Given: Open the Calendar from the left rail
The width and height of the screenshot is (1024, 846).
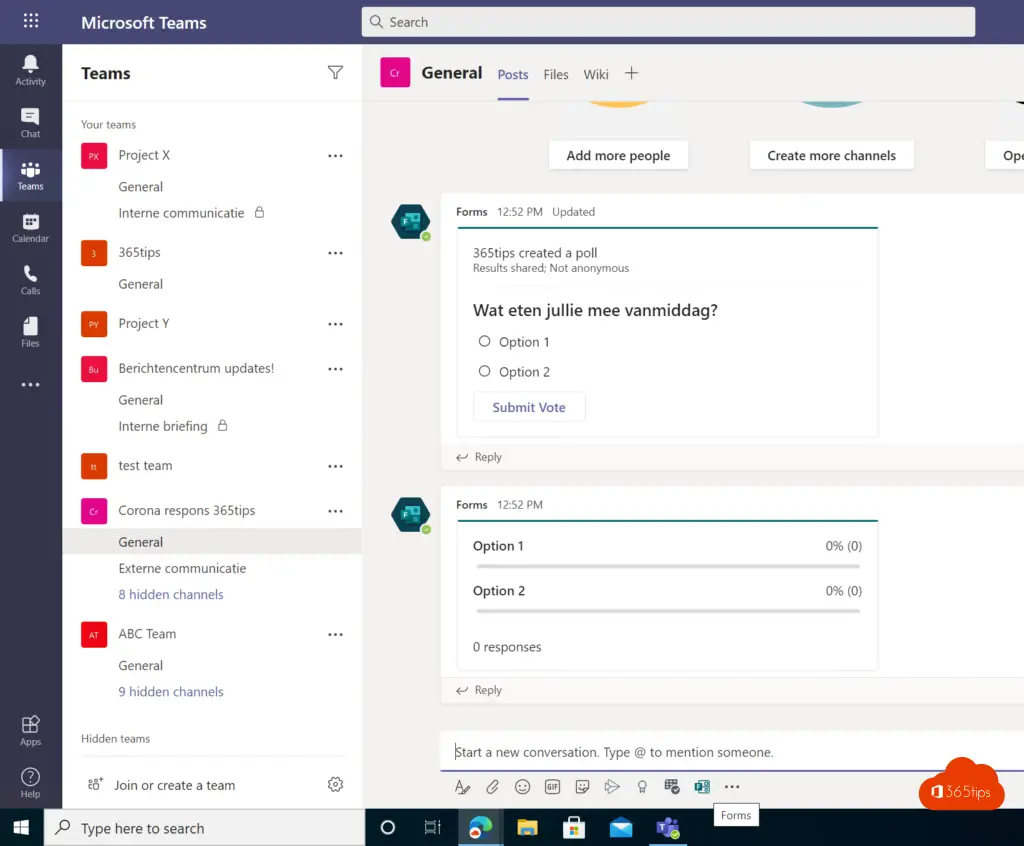Looking at the screenshot, I should coord(30,228).
